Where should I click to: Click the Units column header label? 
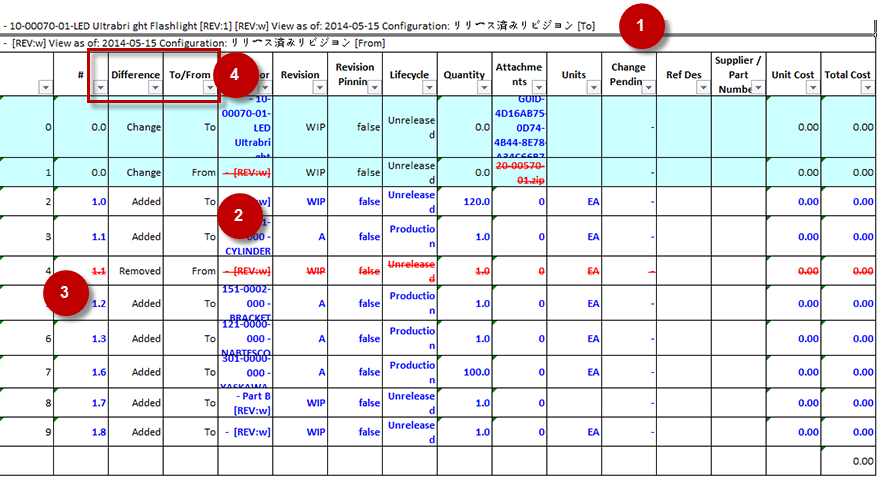[x=574, y=74]
